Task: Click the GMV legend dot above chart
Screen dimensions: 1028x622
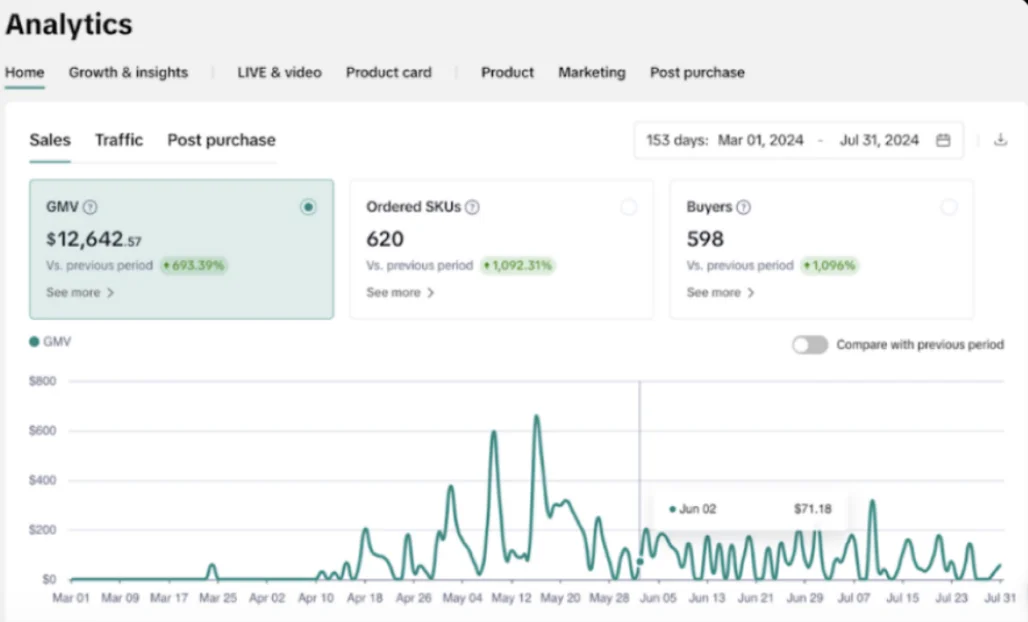Action: click(x=35, y=342)
